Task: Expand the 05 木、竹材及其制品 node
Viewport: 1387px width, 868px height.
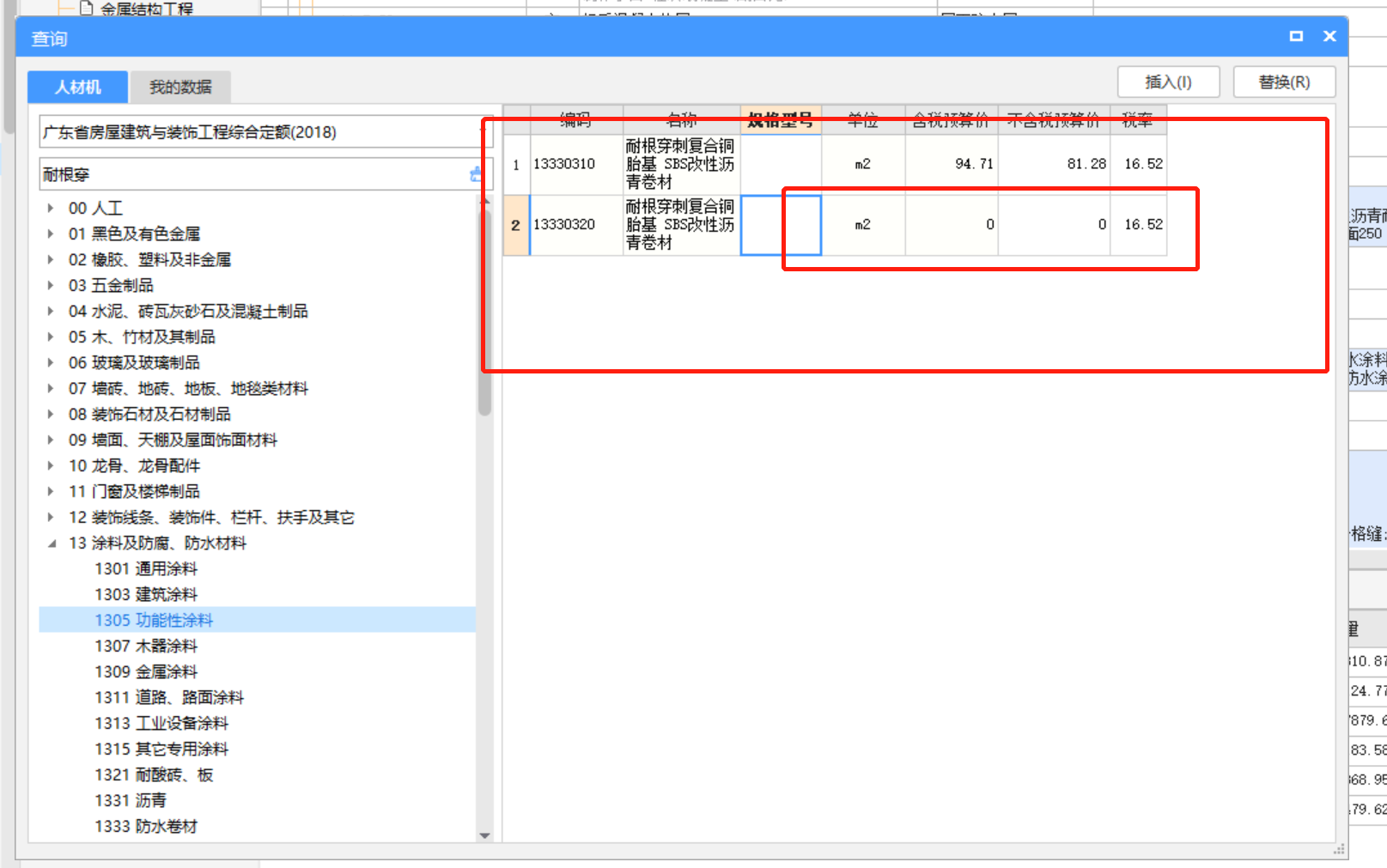Action: click(51, 337)
